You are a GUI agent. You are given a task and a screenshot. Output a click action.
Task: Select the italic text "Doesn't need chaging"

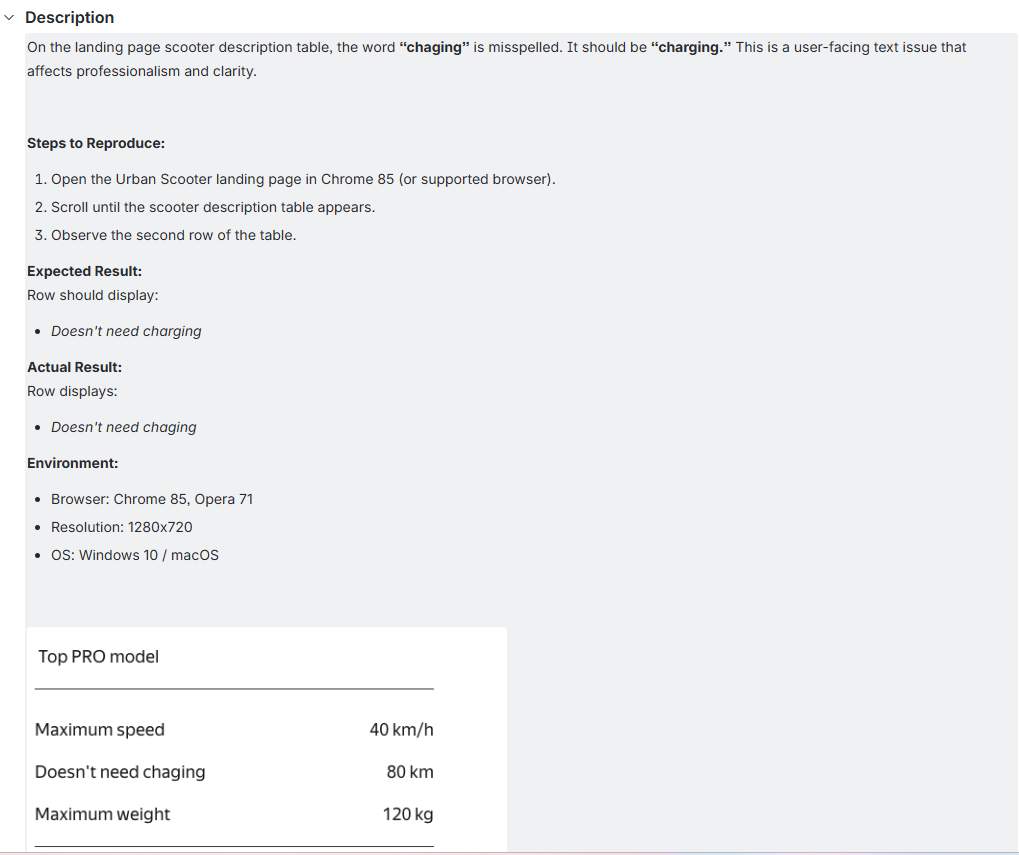[123, 427]
